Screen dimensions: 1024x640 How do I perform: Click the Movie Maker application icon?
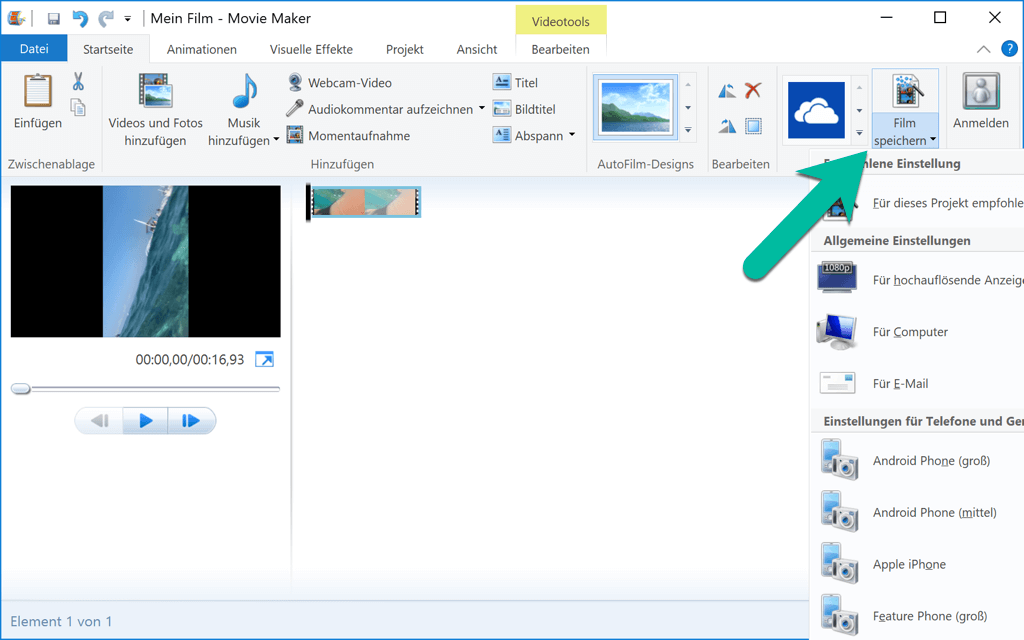coord(16,18)
